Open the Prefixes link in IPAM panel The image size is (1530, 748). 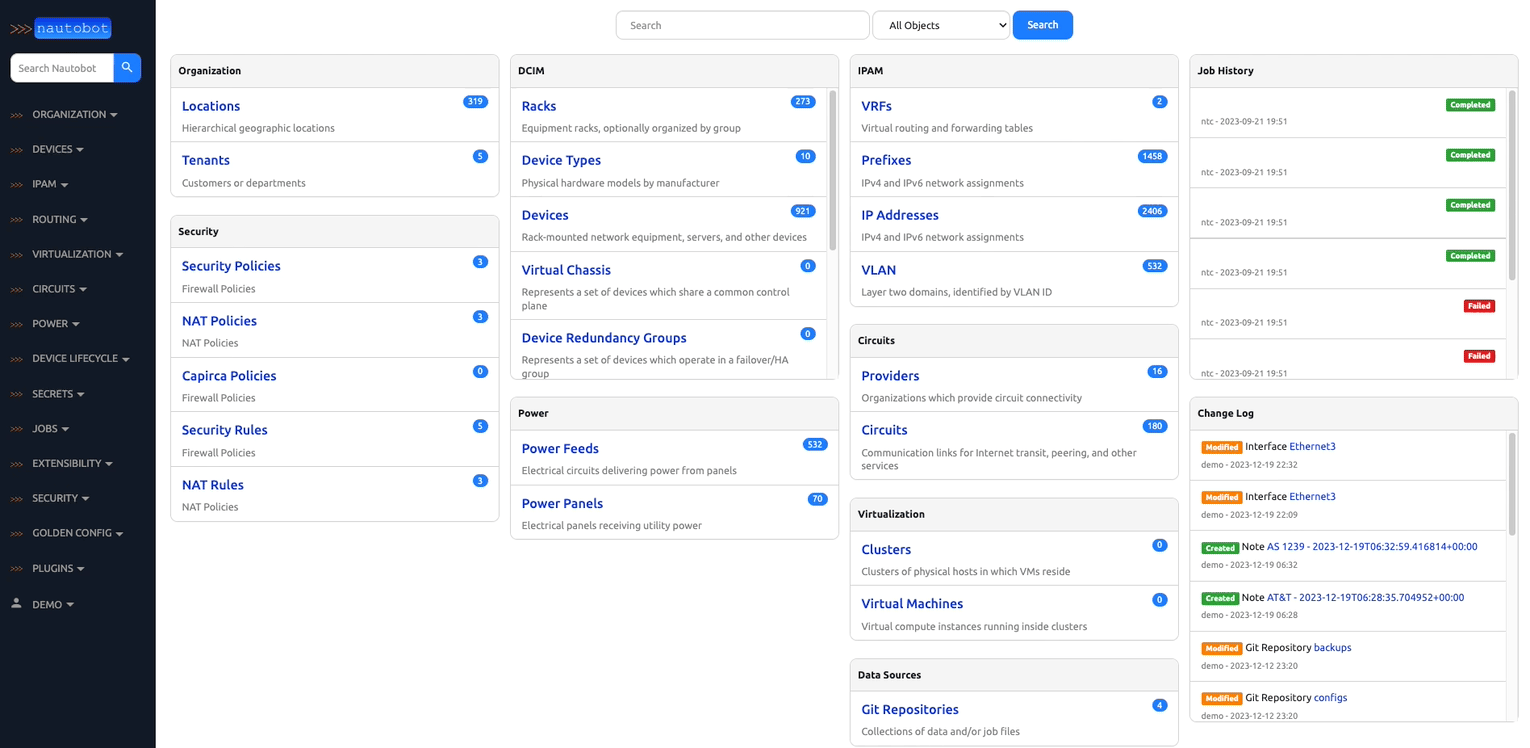click(886, 160)
